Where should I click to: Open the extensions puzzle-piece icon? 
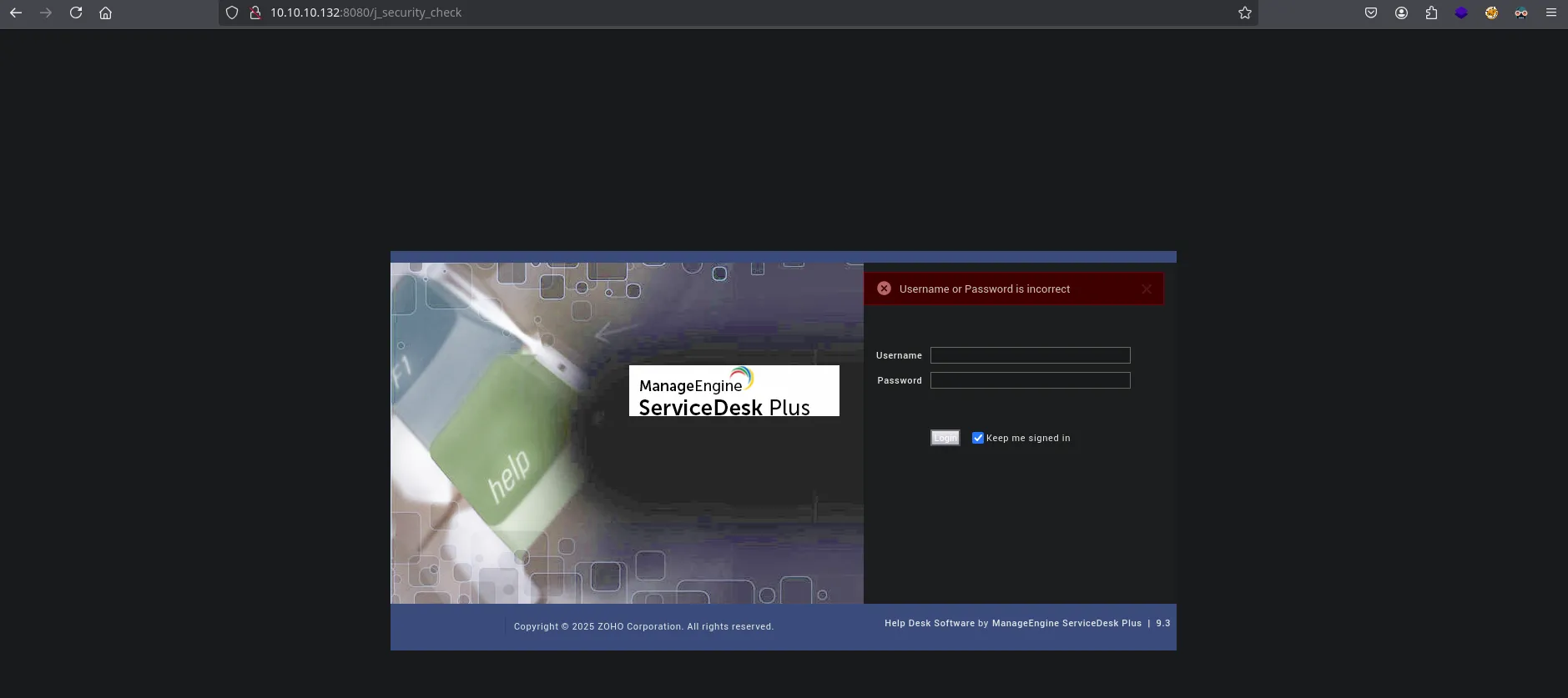1431,13
